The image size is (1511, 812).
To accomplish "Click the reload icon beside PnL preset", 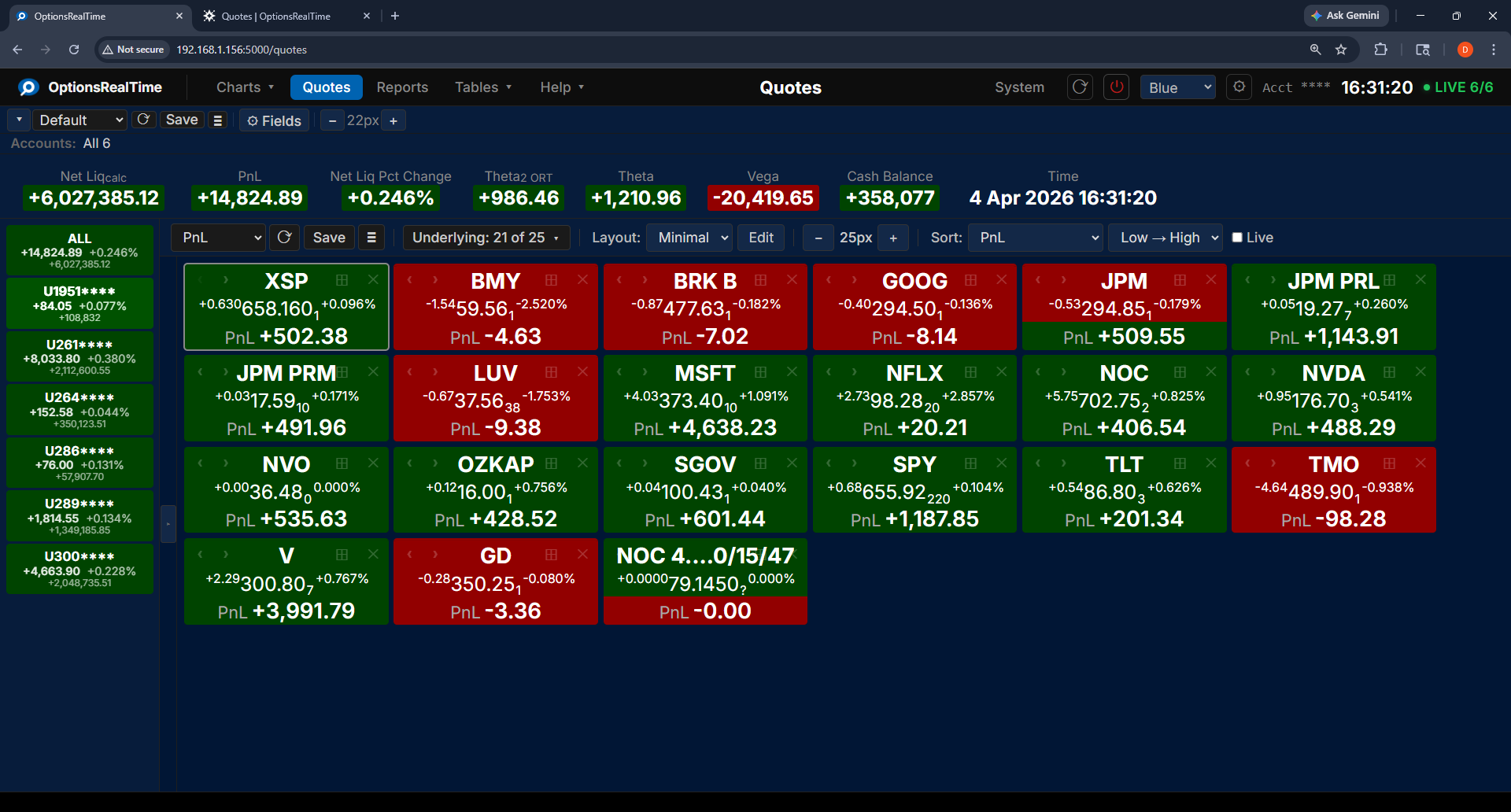I will pyautogui.click(x=284, y=238).
